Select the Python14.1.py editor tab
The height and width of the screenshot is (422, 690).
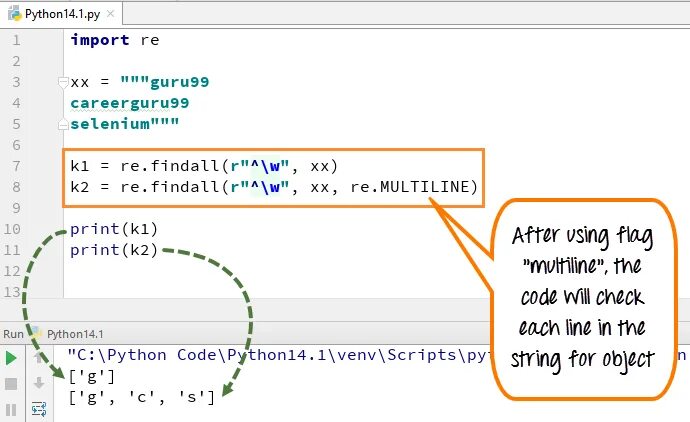point(62,14)
